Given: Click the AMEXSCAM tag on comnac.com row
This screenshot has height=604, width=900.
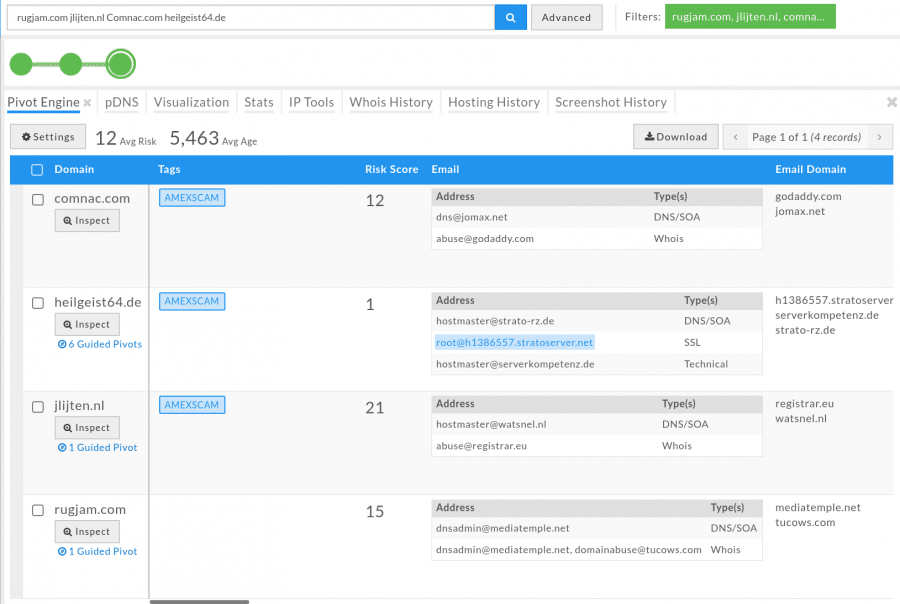Looking at the screenshot, I should 192,198.
